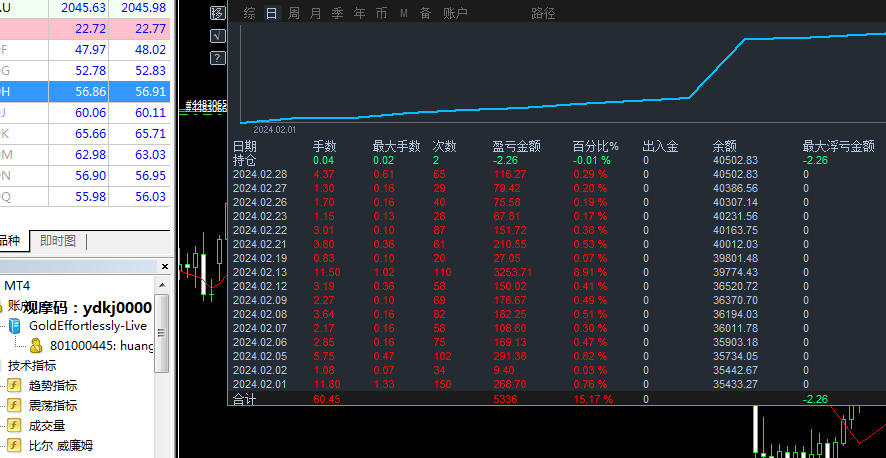Open the ? help icon beside the panel
This screenshot has width=886, height=458.
(218, 58)
